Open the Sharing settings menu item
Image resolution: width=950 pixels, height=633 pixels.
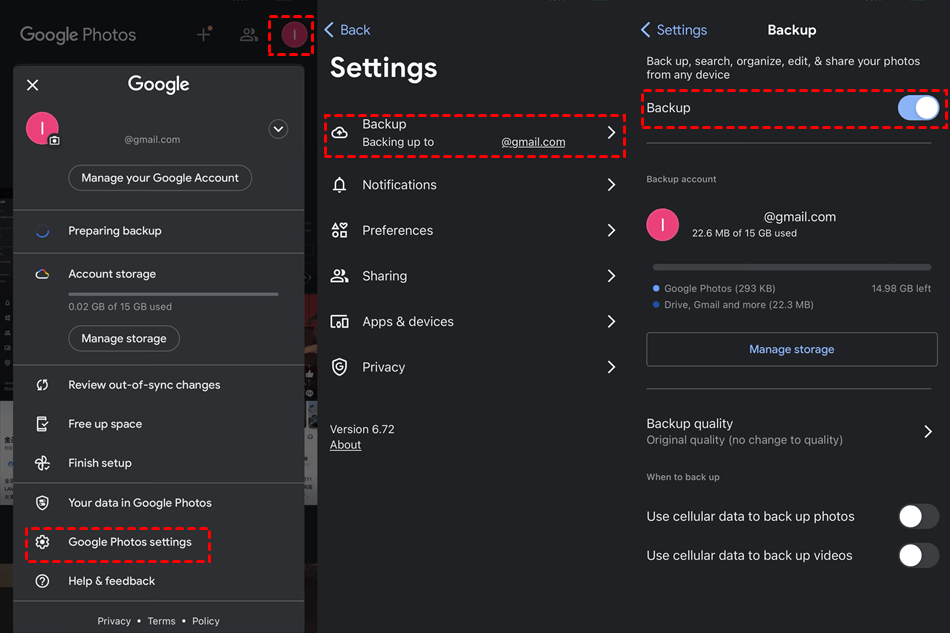click(385, 276)
